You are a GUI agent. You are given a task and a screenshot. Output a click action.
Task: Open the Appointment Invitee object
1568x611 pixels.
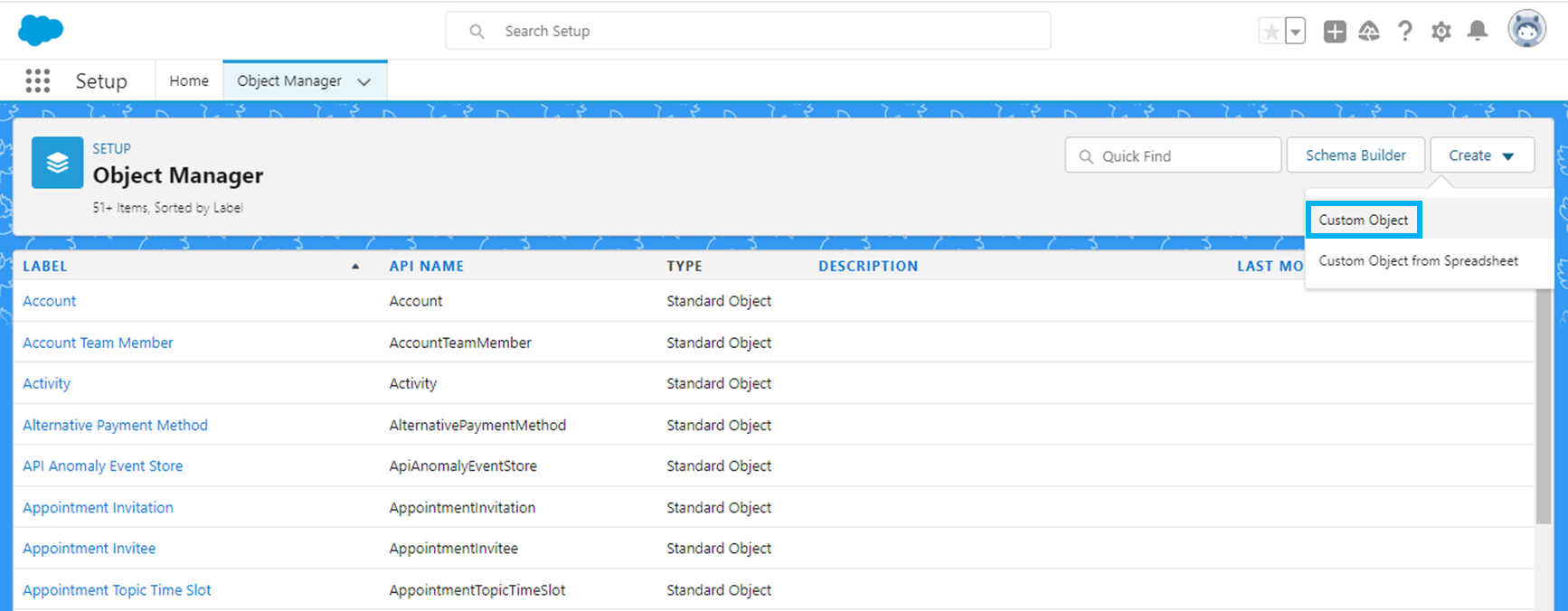click(x=89, y=548)
